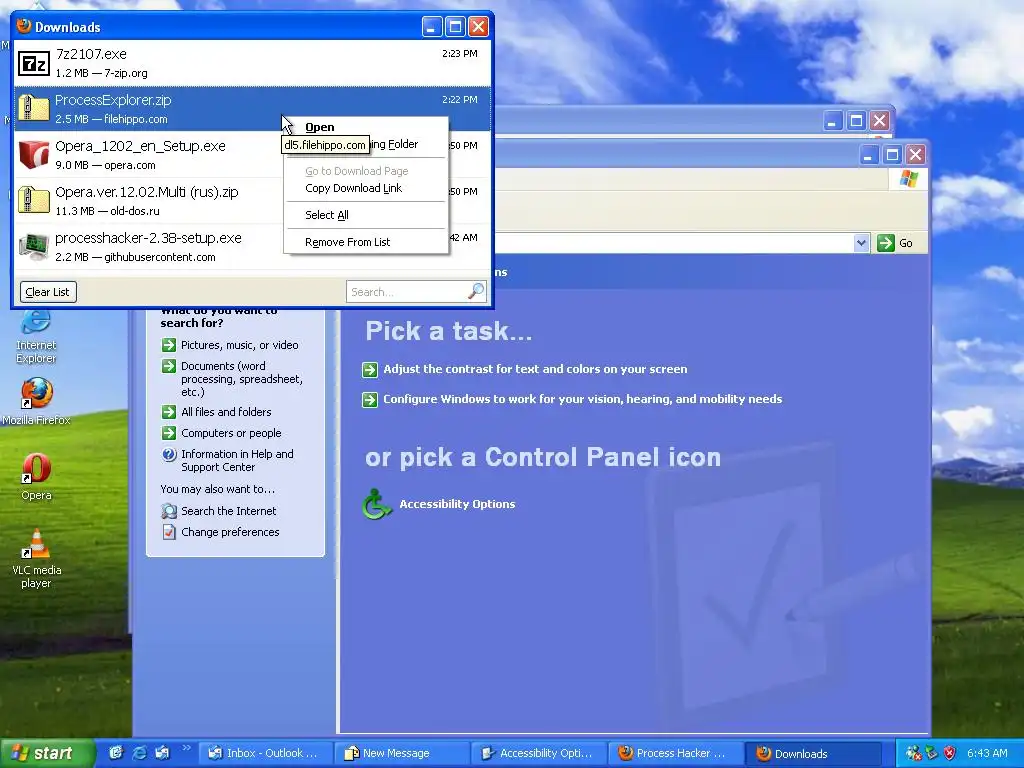Open Configure Windows for your vision task

(583, 399)
